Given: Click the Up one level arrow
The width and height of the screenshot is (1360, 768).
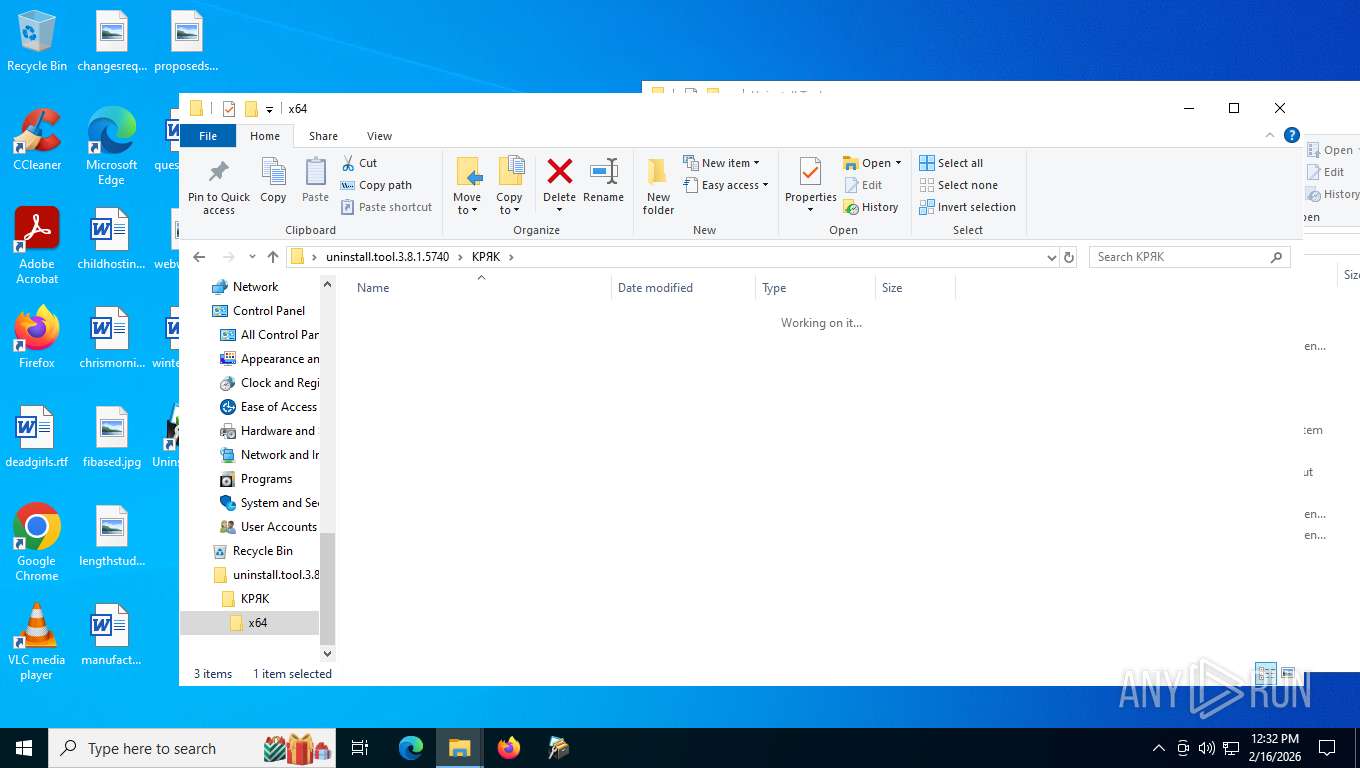Looking at the screenshot, I should coord(273,257).
